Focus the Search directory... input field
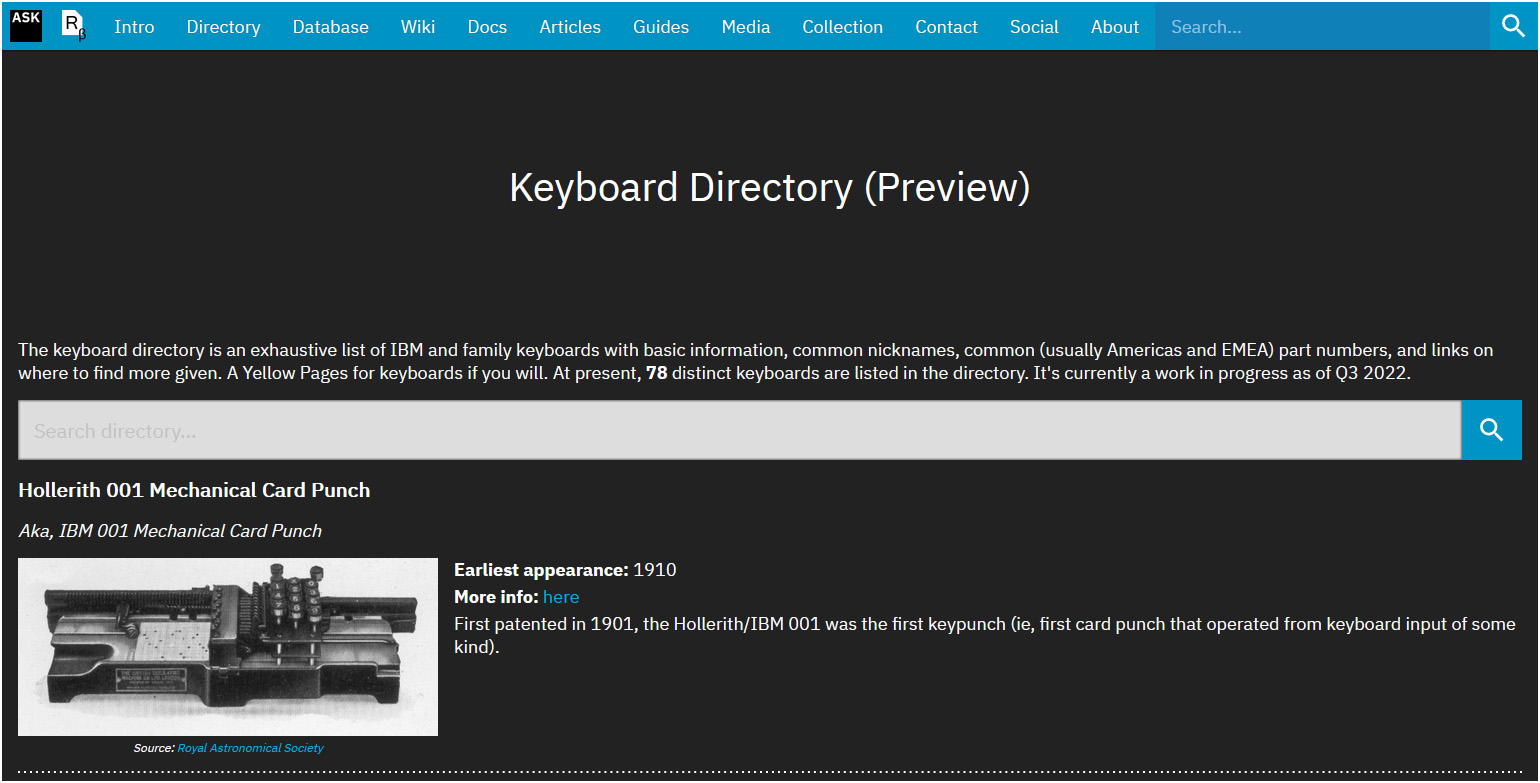This screenshot has height=783, width=1540. coord(739,431)
